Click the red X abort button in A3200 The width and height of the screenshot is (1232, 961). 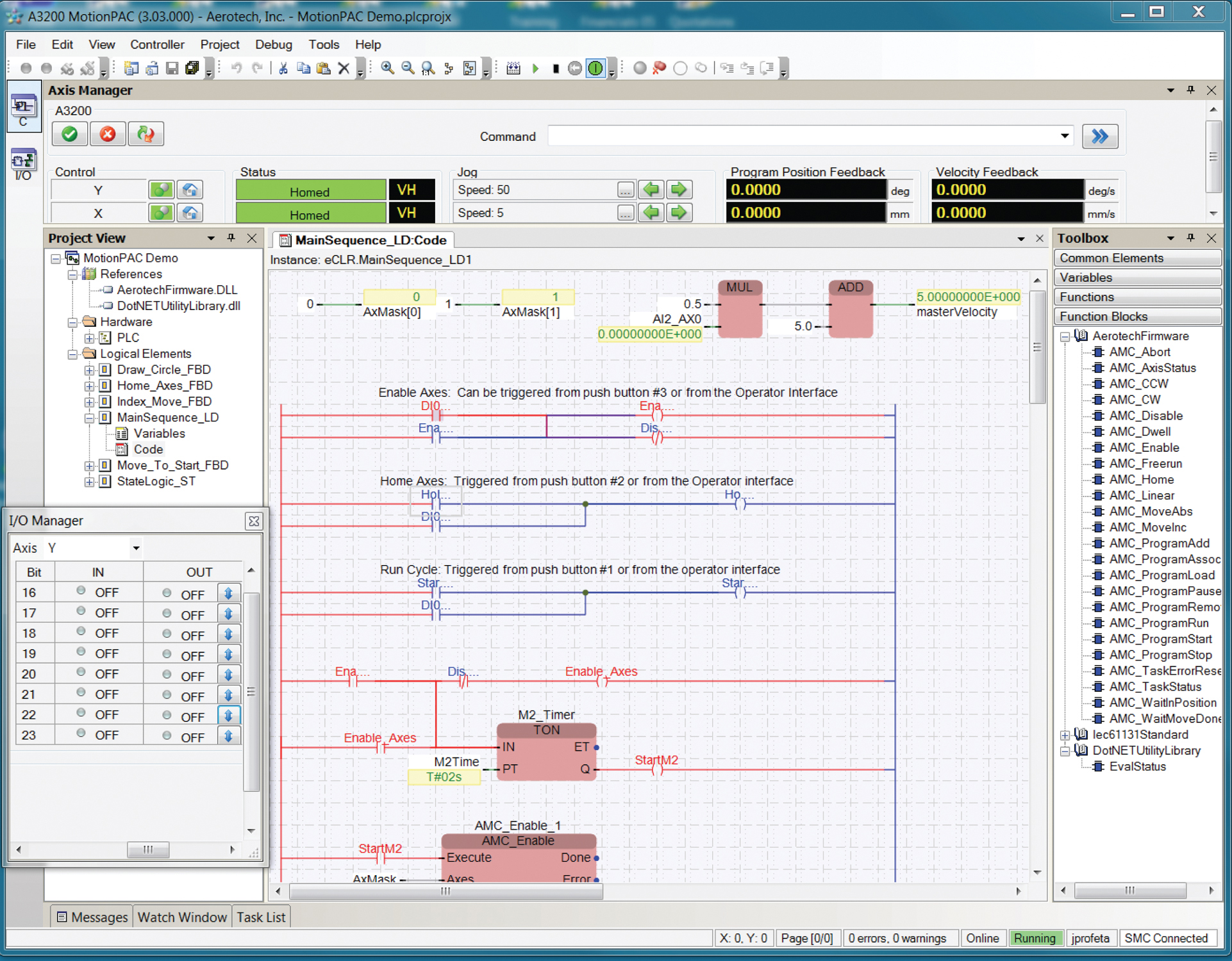[x=108, y=135]
